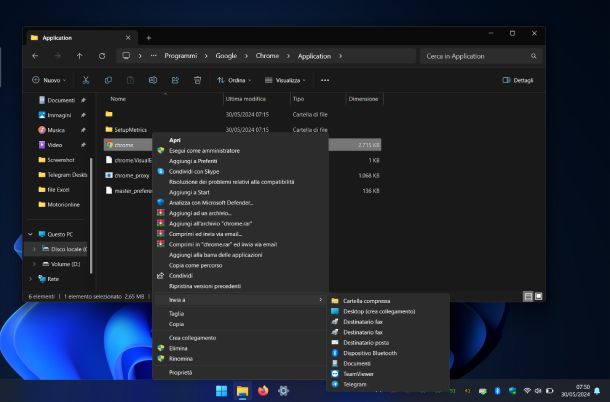Sort by Dimensione column header
This screenshot has width=610, height=402.
(x=363, y=99)
